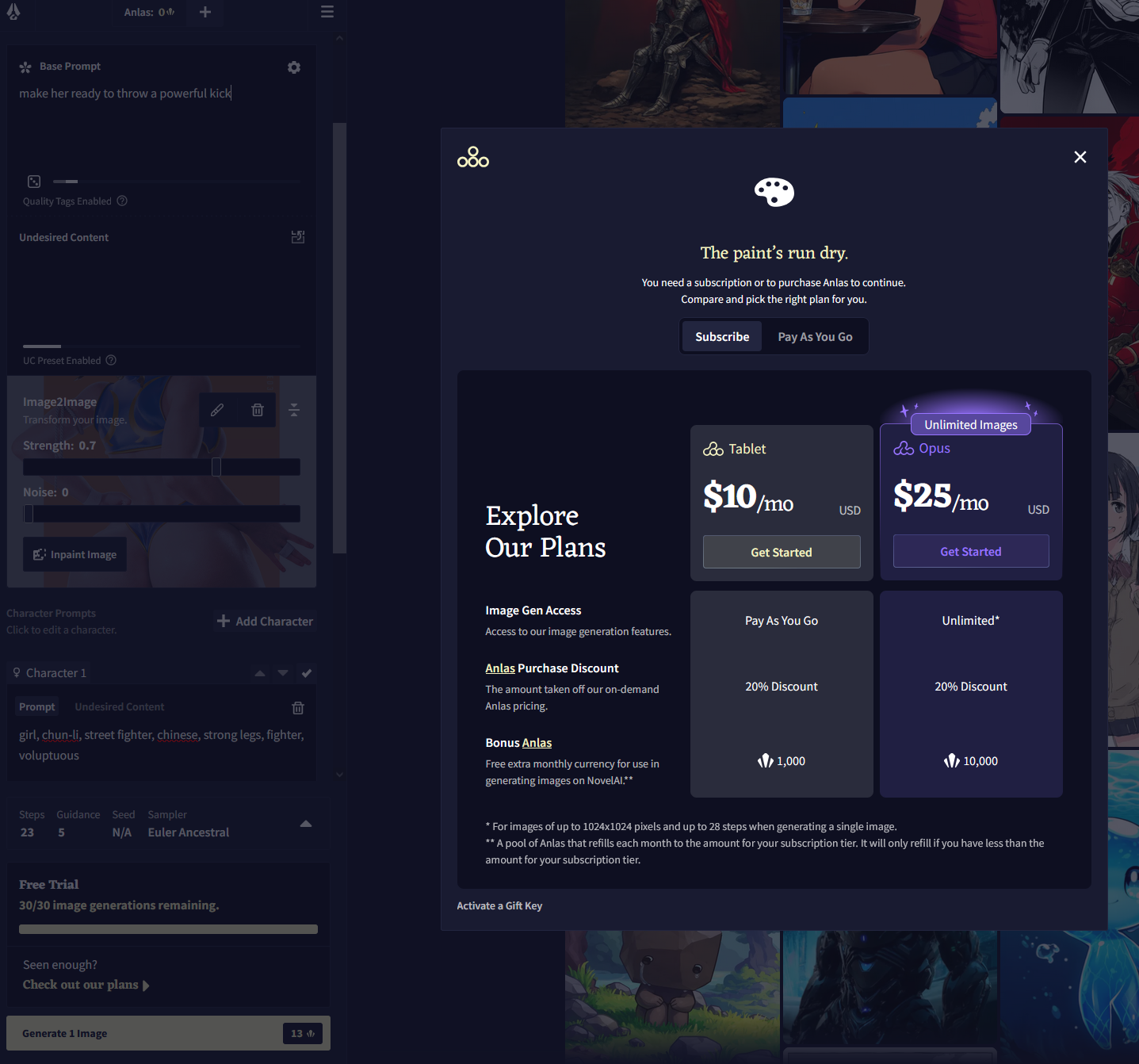Select the Character 1 Prompt tab

[x=37, y=706]
